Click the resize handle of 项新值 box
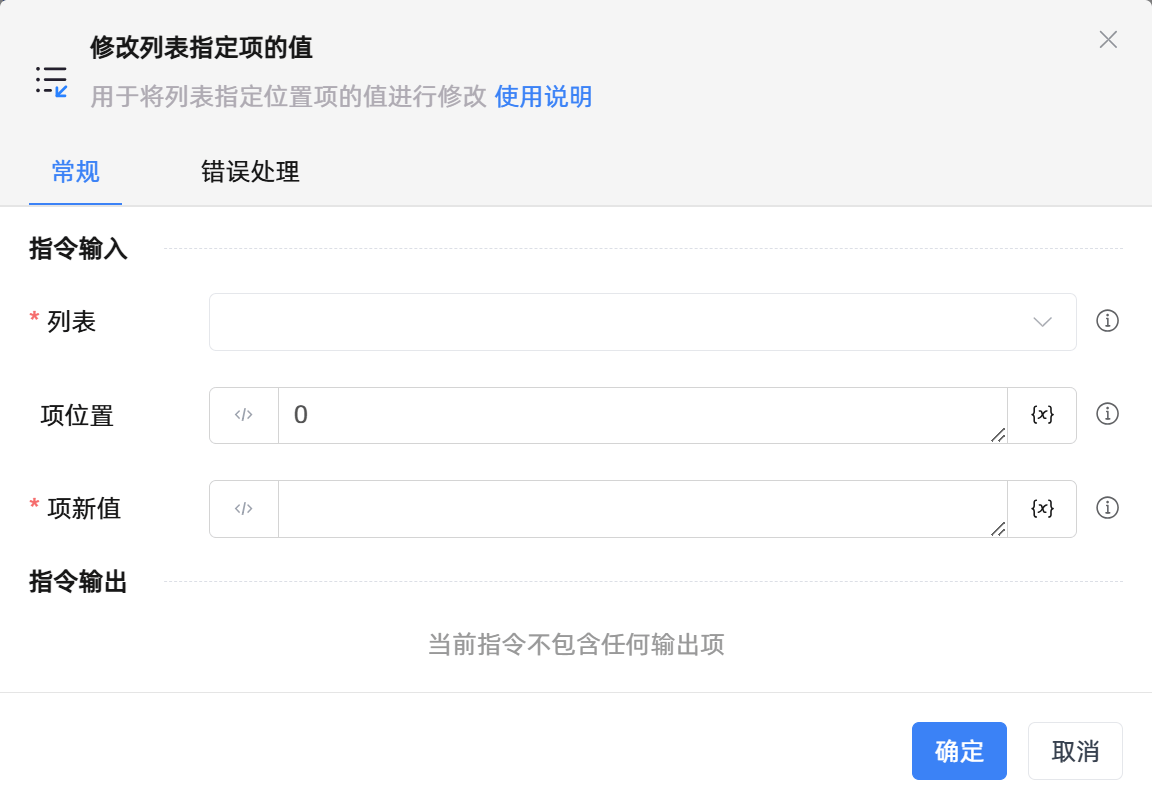 (x=998, y=529)
